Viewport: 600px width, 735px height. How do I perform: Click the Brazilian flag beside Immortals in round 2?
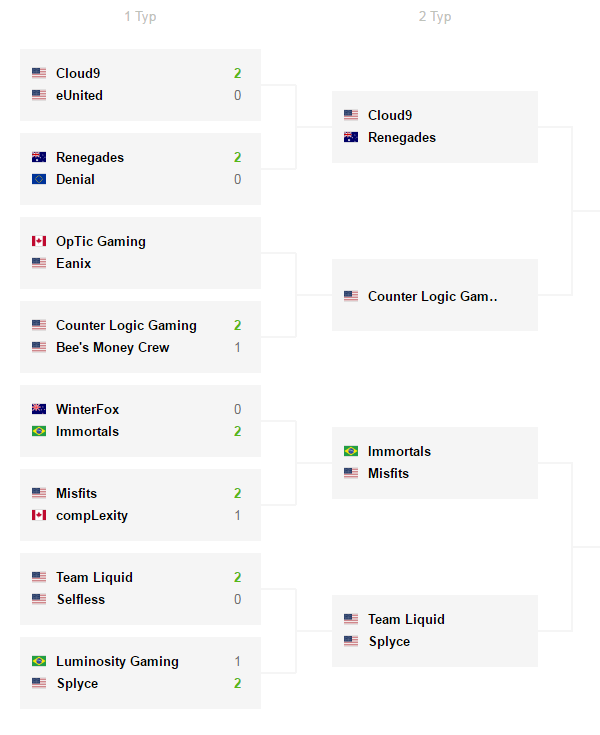[x=351, y=451]
